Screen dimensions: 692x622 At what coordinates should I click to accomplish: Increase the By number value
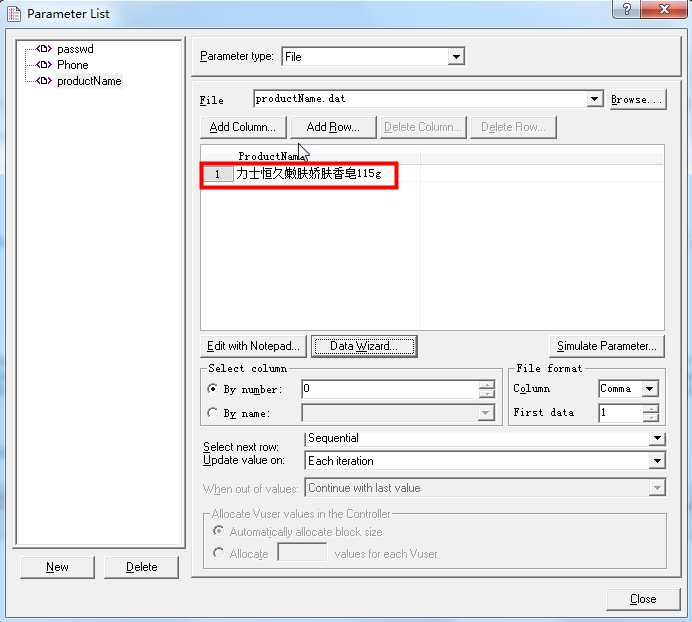[x=486, y=385]
